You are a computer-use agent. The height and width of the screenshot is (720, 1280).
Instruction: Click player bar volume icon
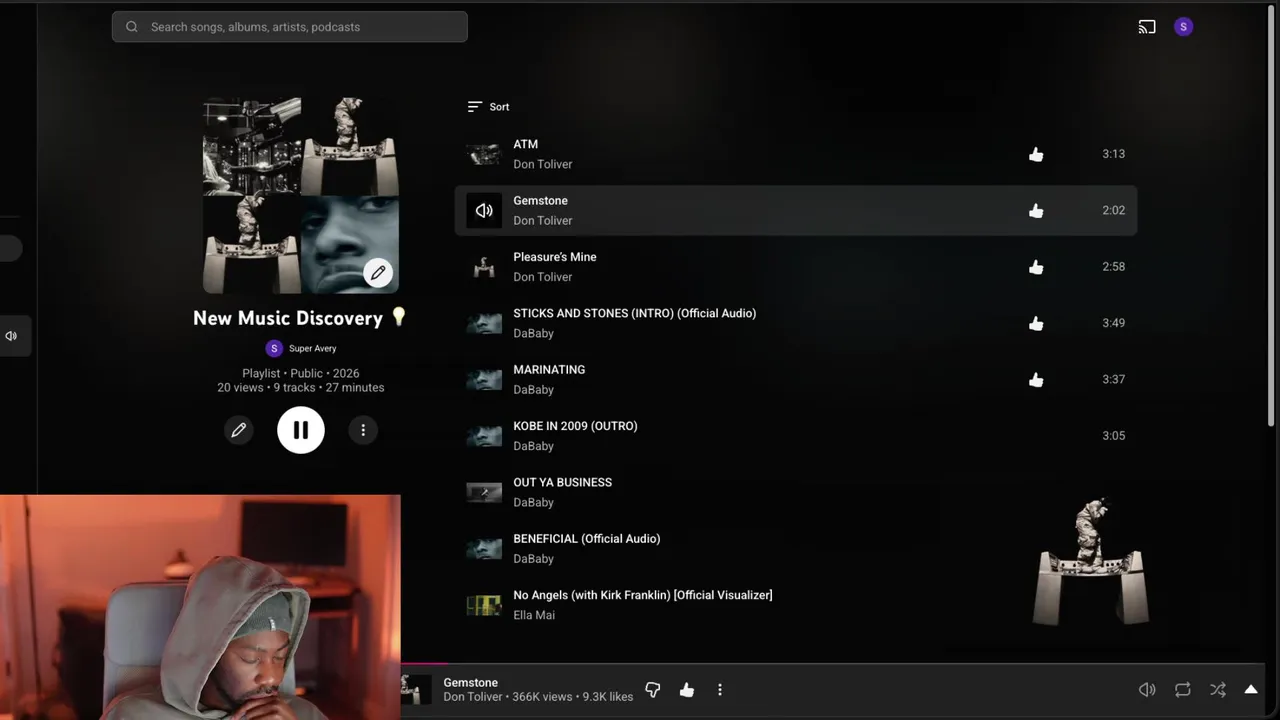coord(1147,690)
